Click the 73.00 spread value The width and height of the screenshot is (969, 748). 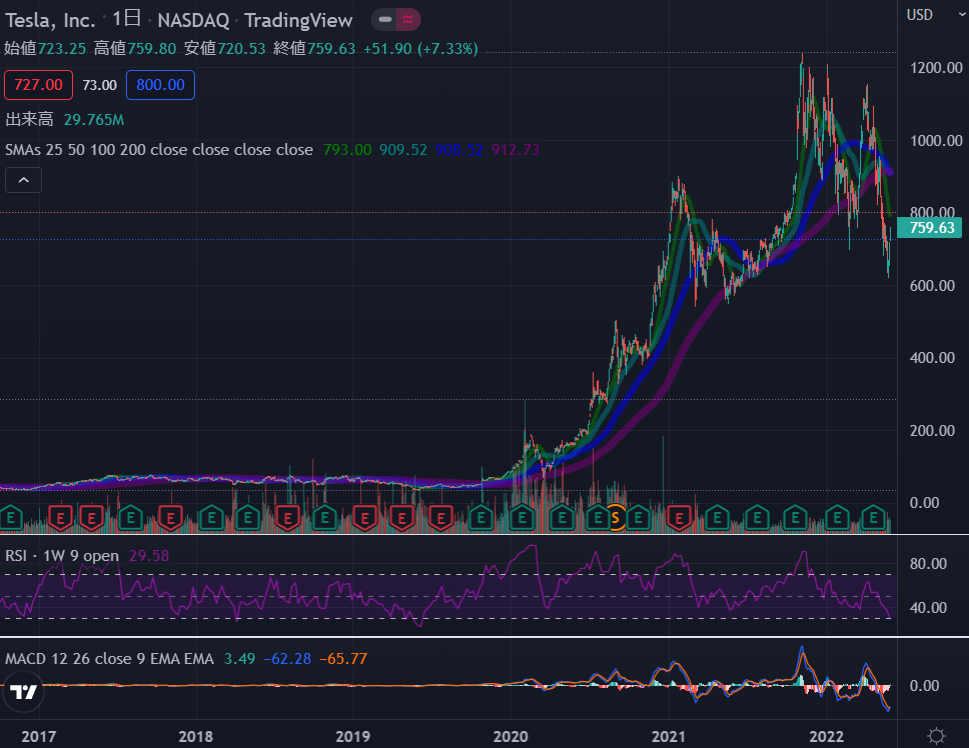pyautogui.click(x=99, y=85)
